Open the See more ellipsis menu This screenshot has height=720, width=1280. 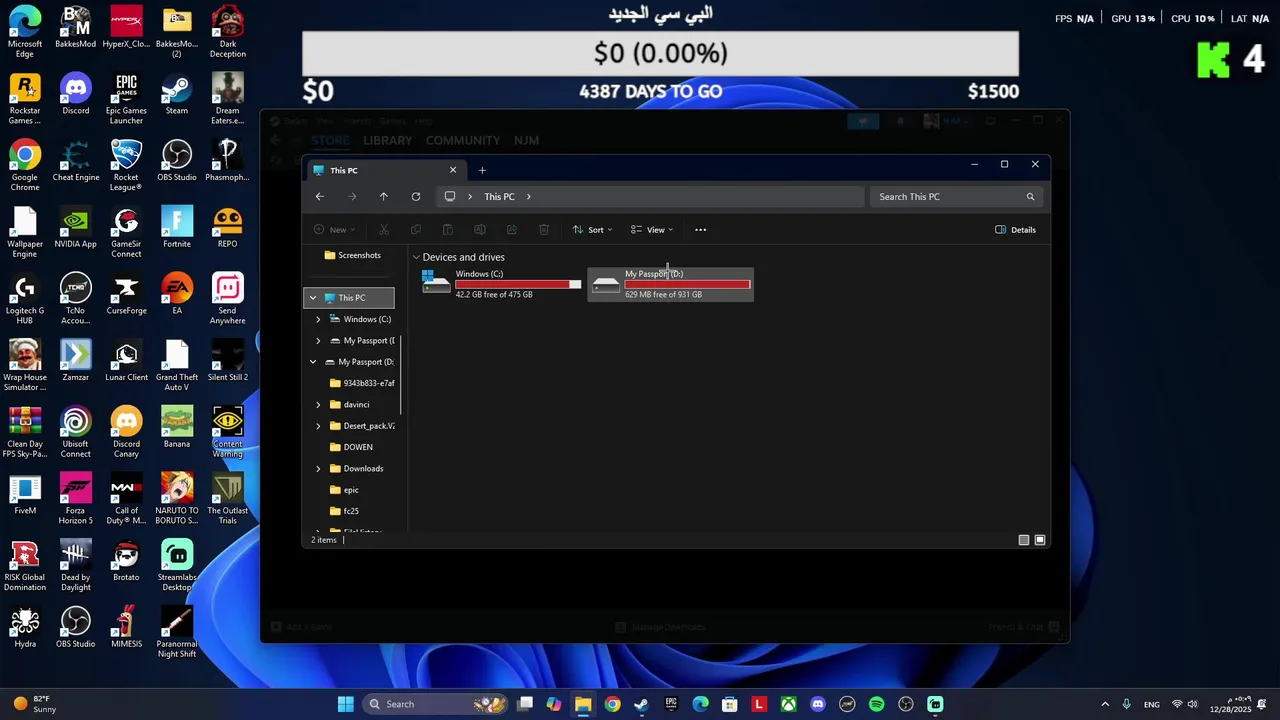click(x=700, y=230)
